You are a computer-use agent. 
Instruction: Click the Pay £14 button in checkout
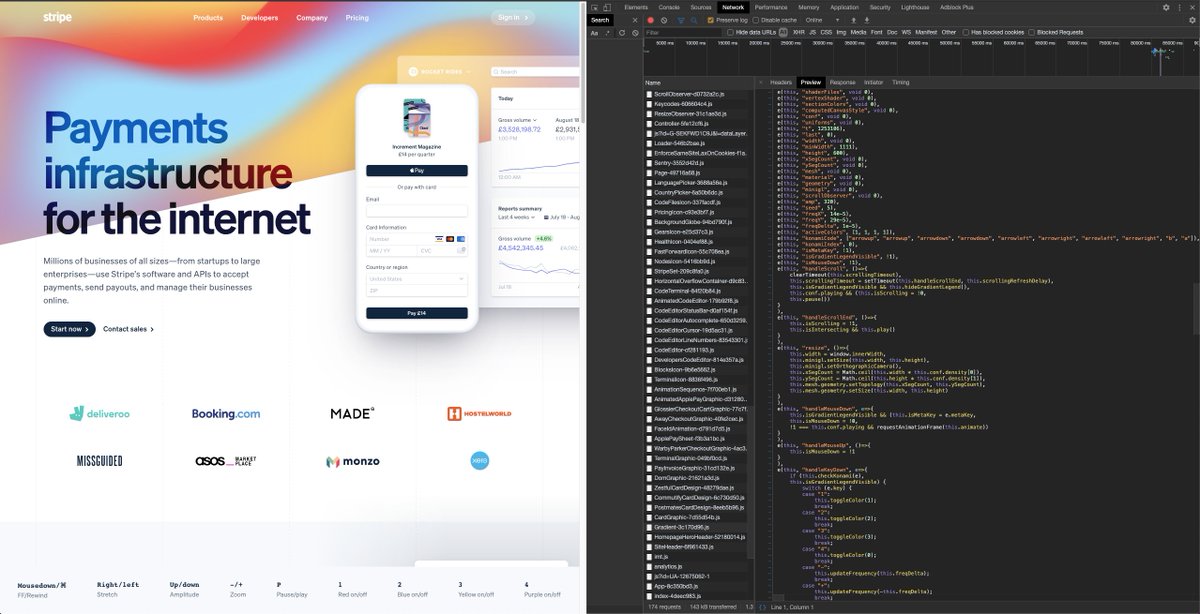(x=416, y=313)
